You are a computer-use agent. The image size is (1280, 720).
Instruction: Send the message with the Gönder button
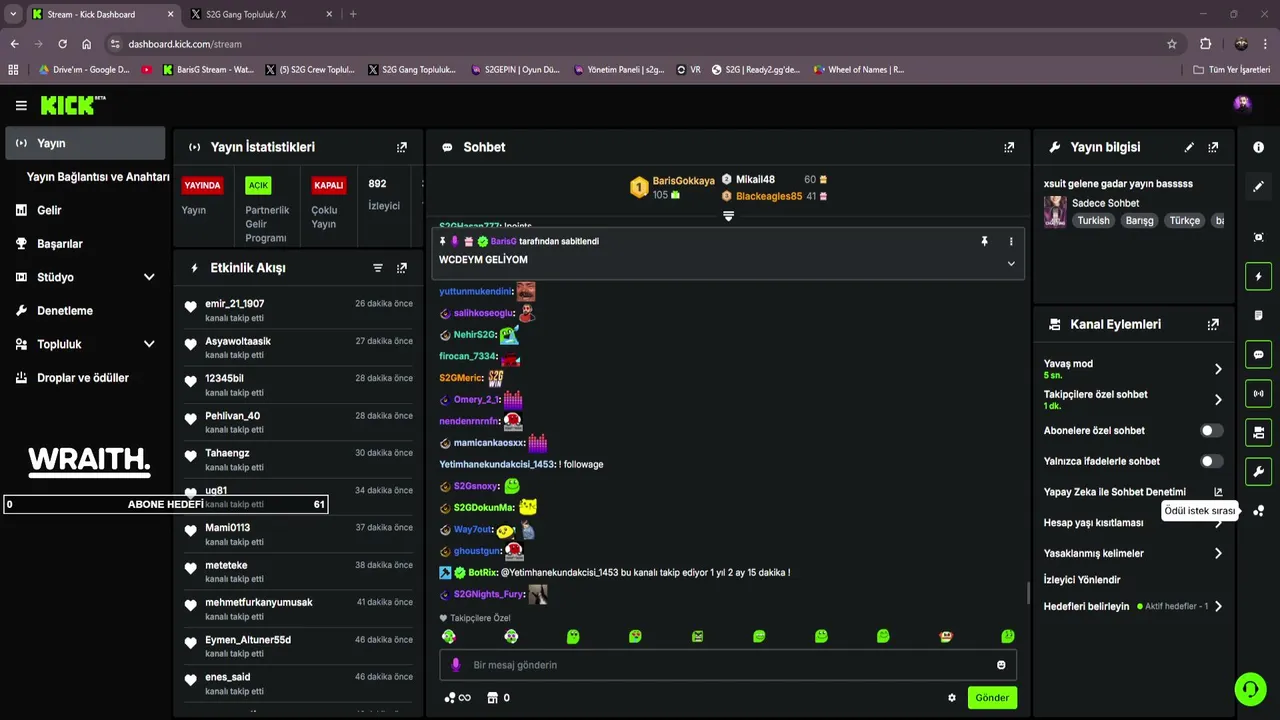pyautogui.click(x=992, y=698)
